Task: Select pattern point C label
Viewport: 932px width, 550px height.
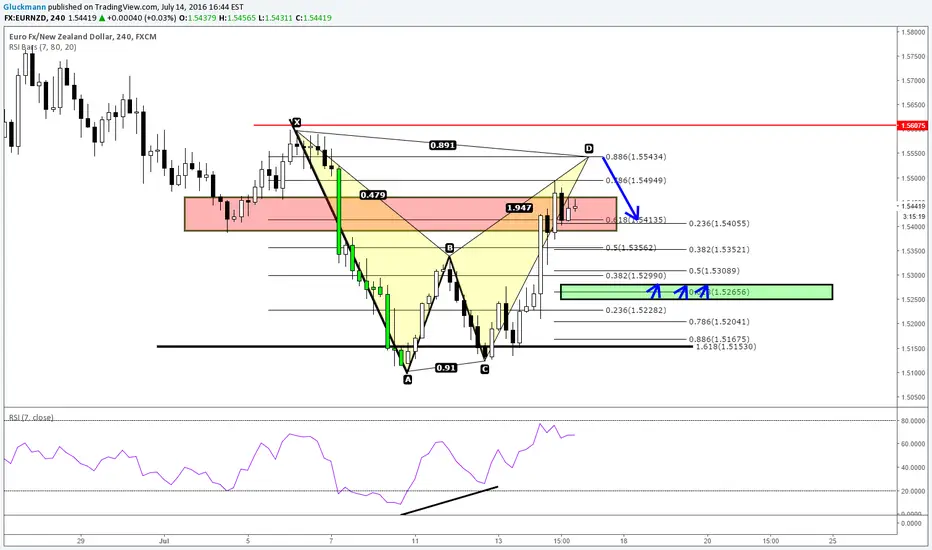Action: point(484,369)
